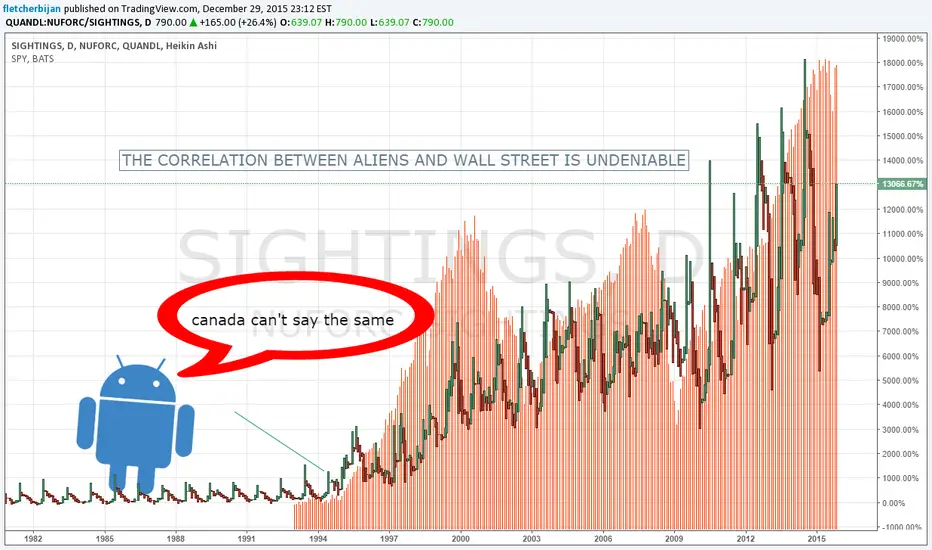
Task: Click the 6000.00% axis label
Action: point(904,356)
